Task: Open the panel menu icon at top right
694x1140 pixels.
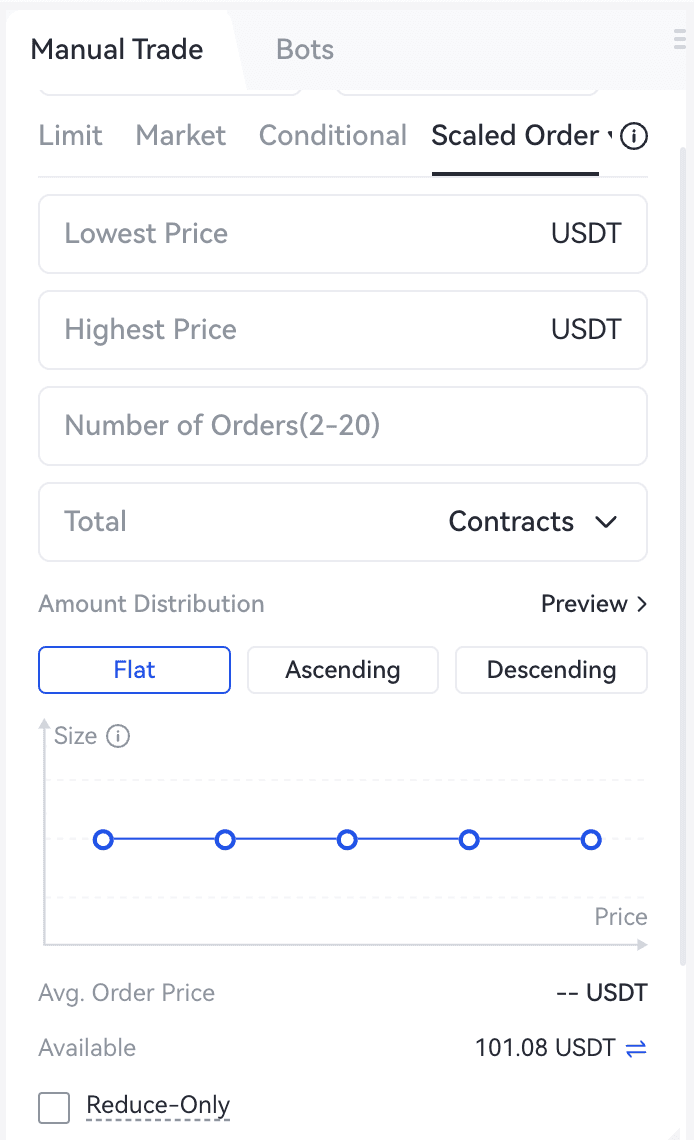Action: 681,40
